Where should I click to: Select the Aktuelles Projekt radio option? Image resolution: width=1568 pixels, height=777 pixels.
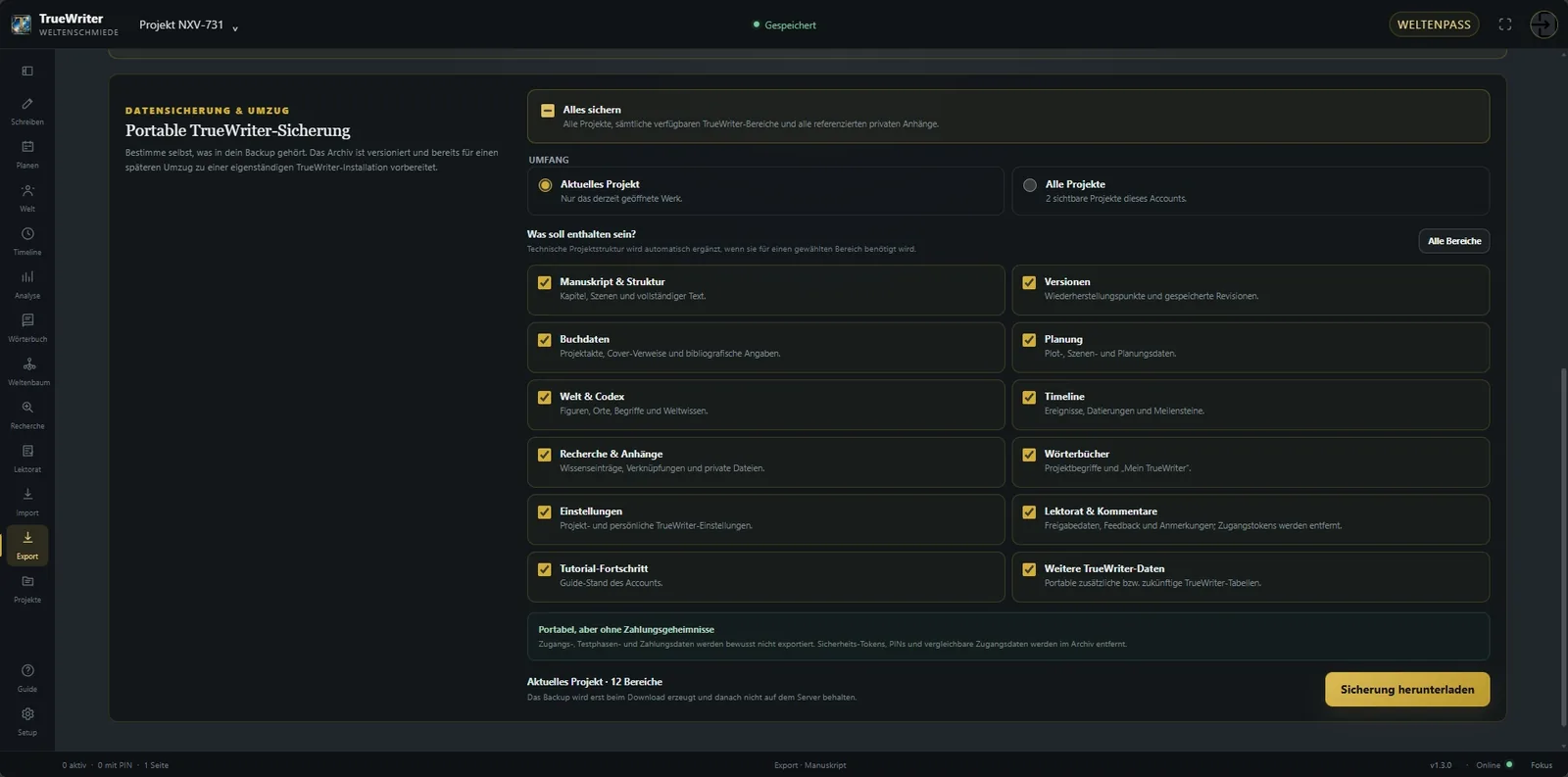point(546,185)
